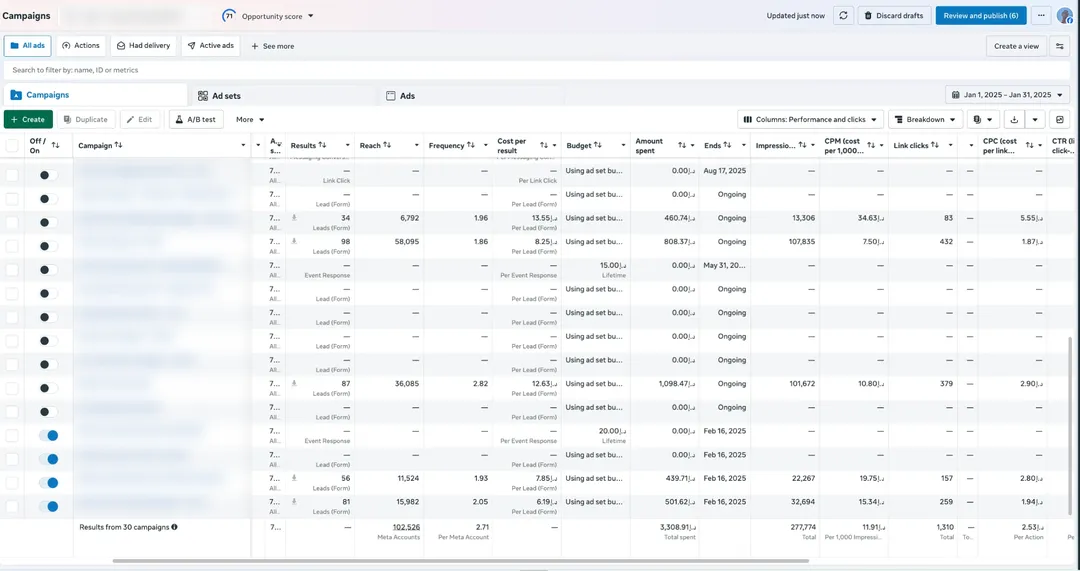The height and width of the screenshot is (571, 1080).
Task: Open the profile avatar at top right
Action: 1065,16
